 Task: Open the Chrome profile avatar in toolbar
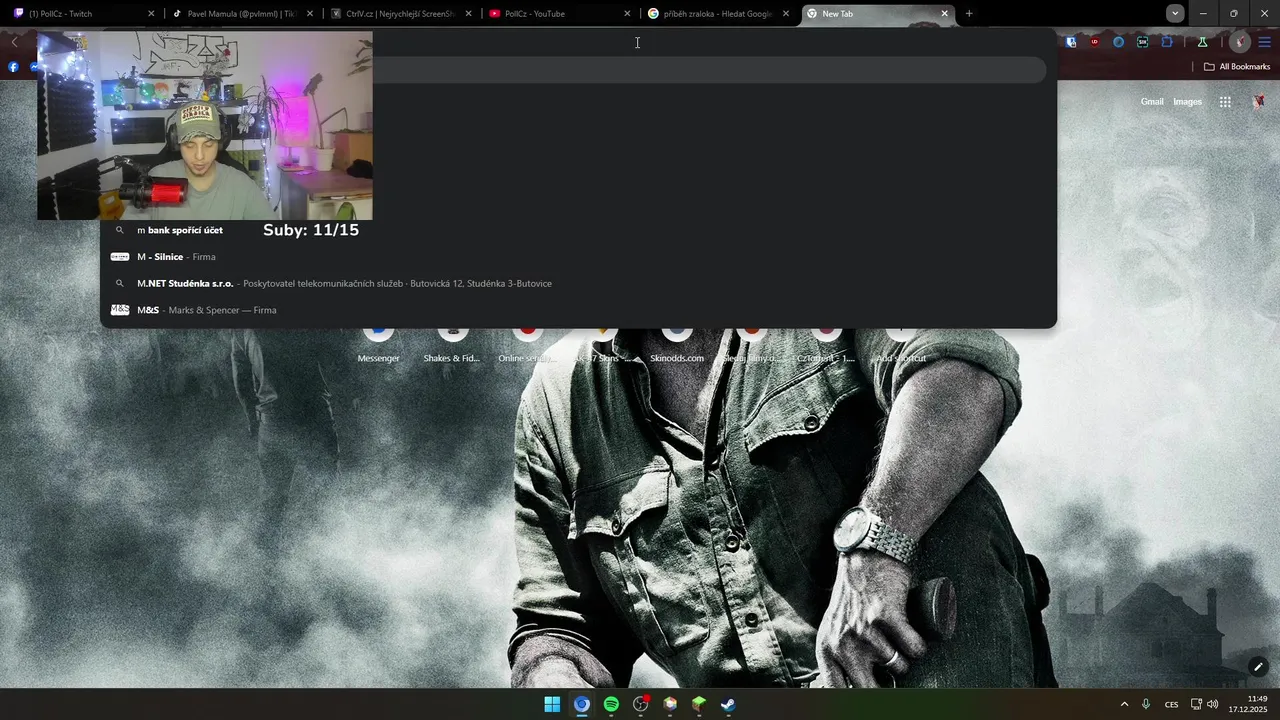pyautogui.click(x=1240, y=42)
